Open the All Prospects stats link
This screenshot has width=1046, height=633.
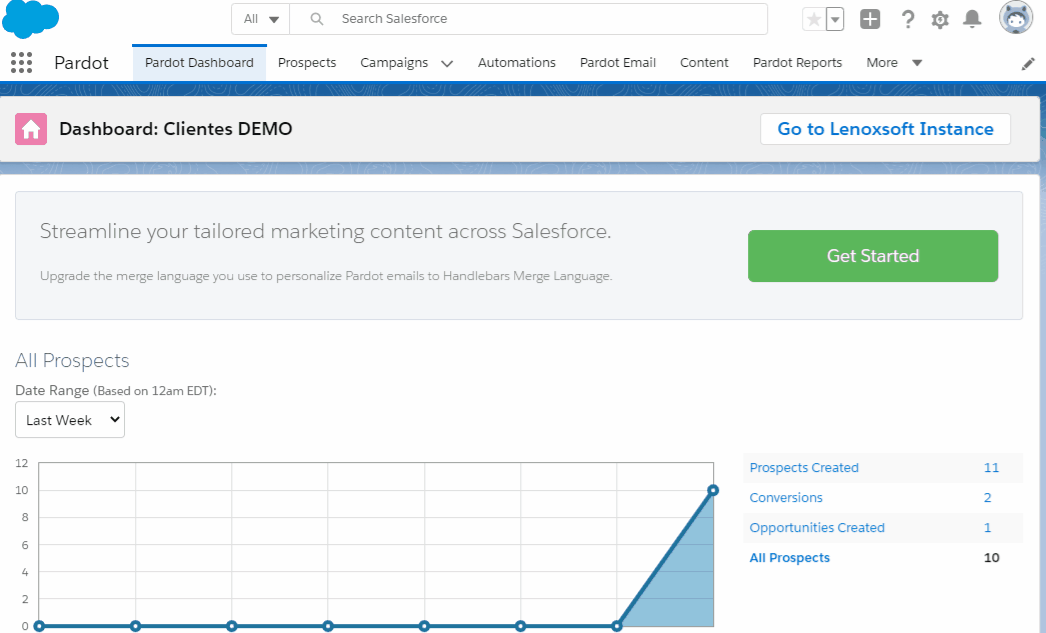(789, 558)
